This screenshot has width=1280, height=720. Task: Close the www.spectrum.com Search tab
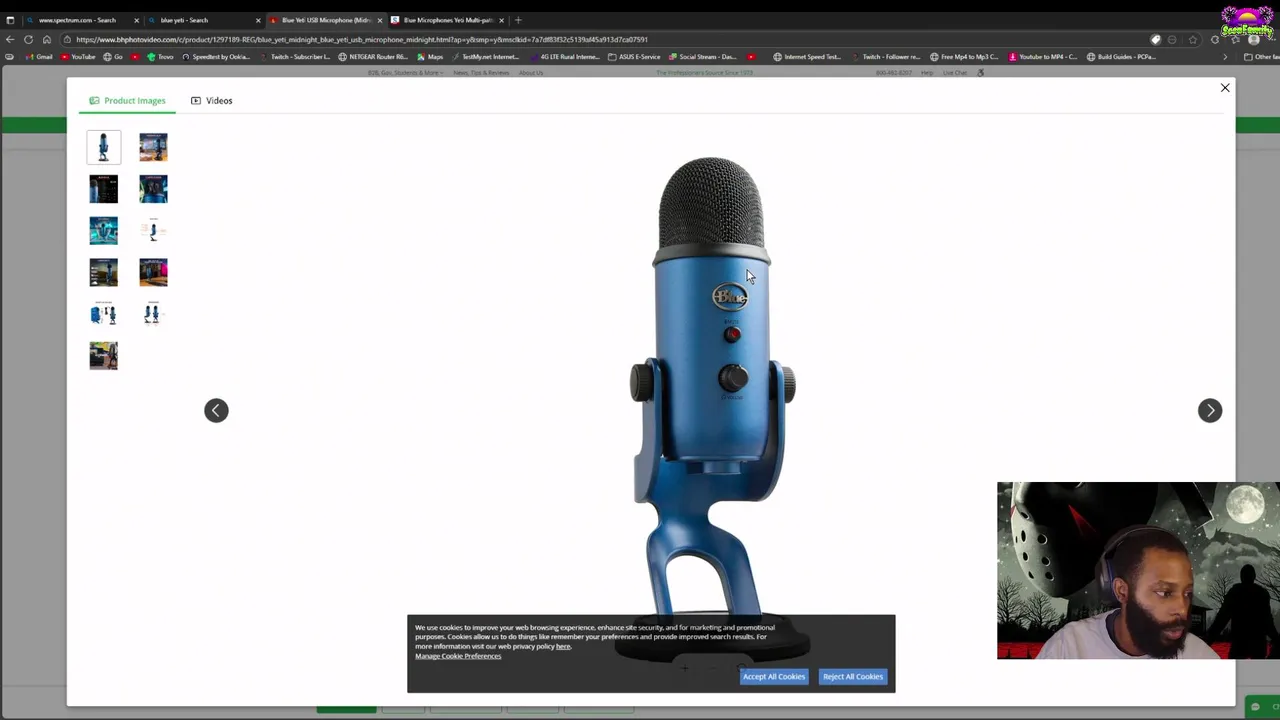click(136, 20)
